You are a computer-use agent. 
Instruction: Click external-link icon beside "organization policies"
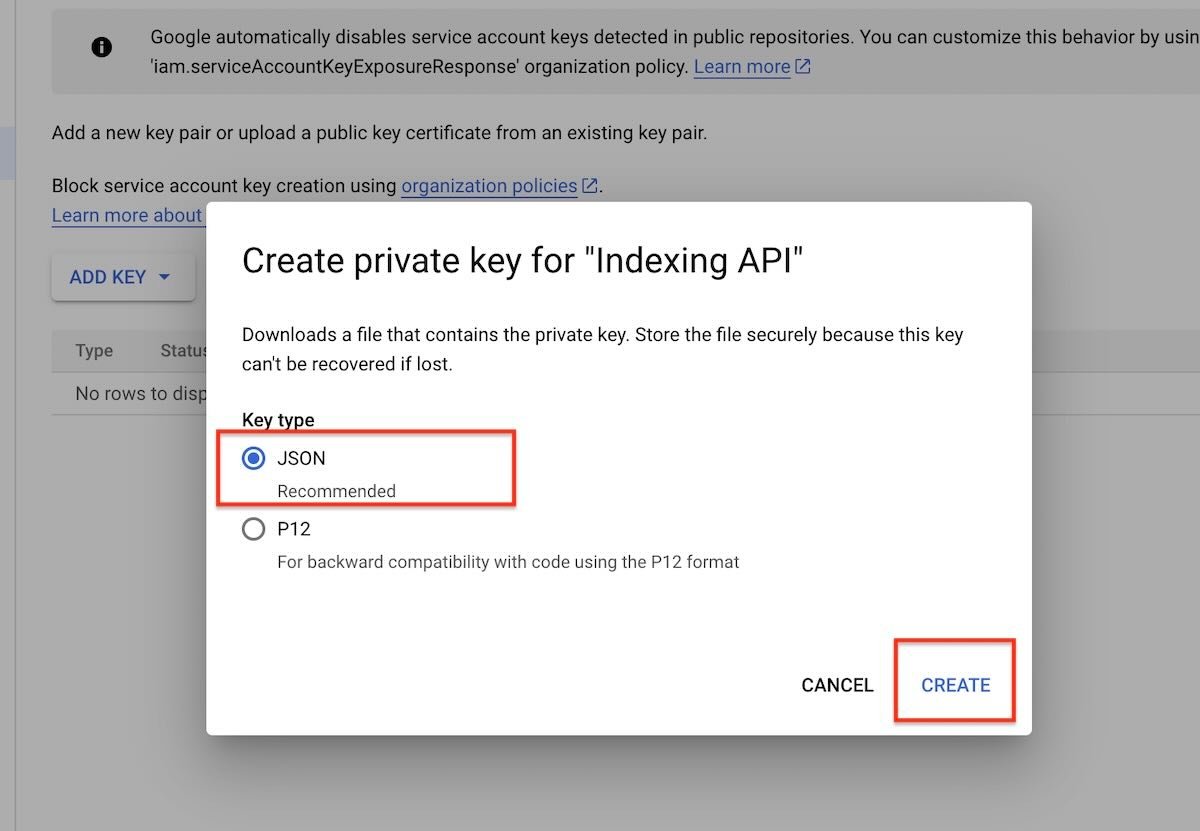tap(590, 186)
